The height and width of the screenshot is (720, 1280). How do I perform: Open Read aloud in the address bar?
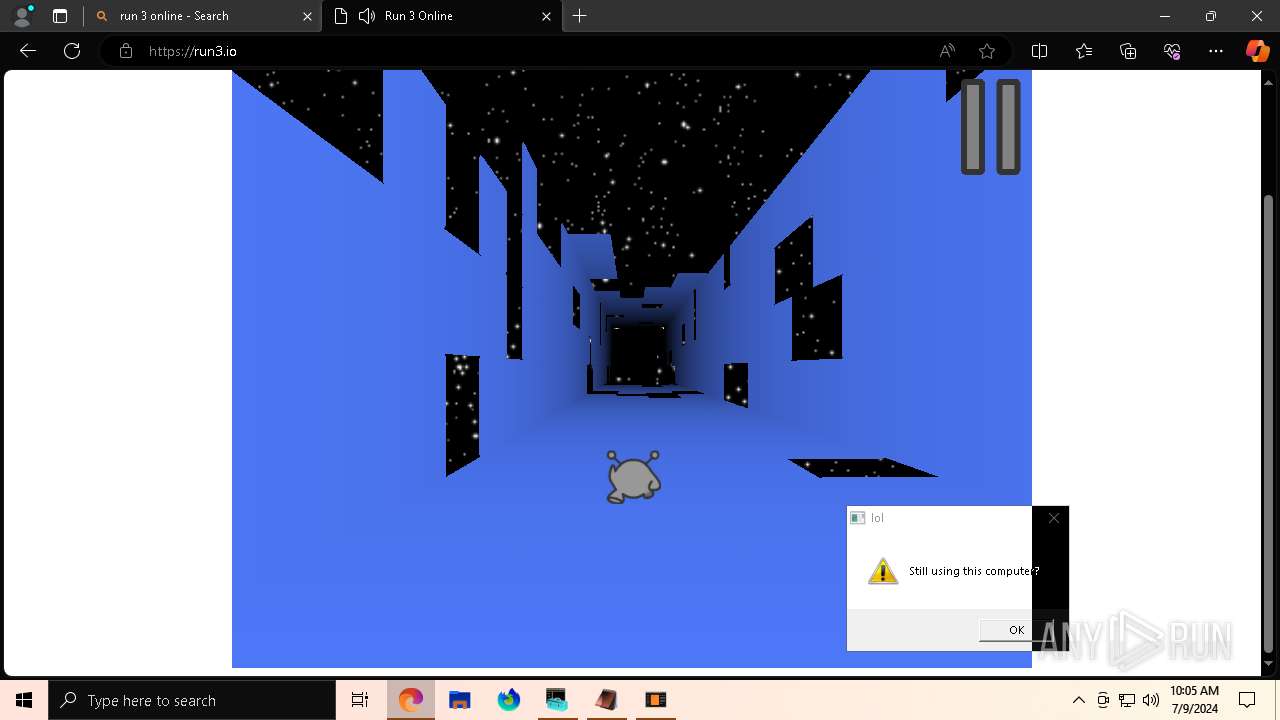click(x=947, y=51)
